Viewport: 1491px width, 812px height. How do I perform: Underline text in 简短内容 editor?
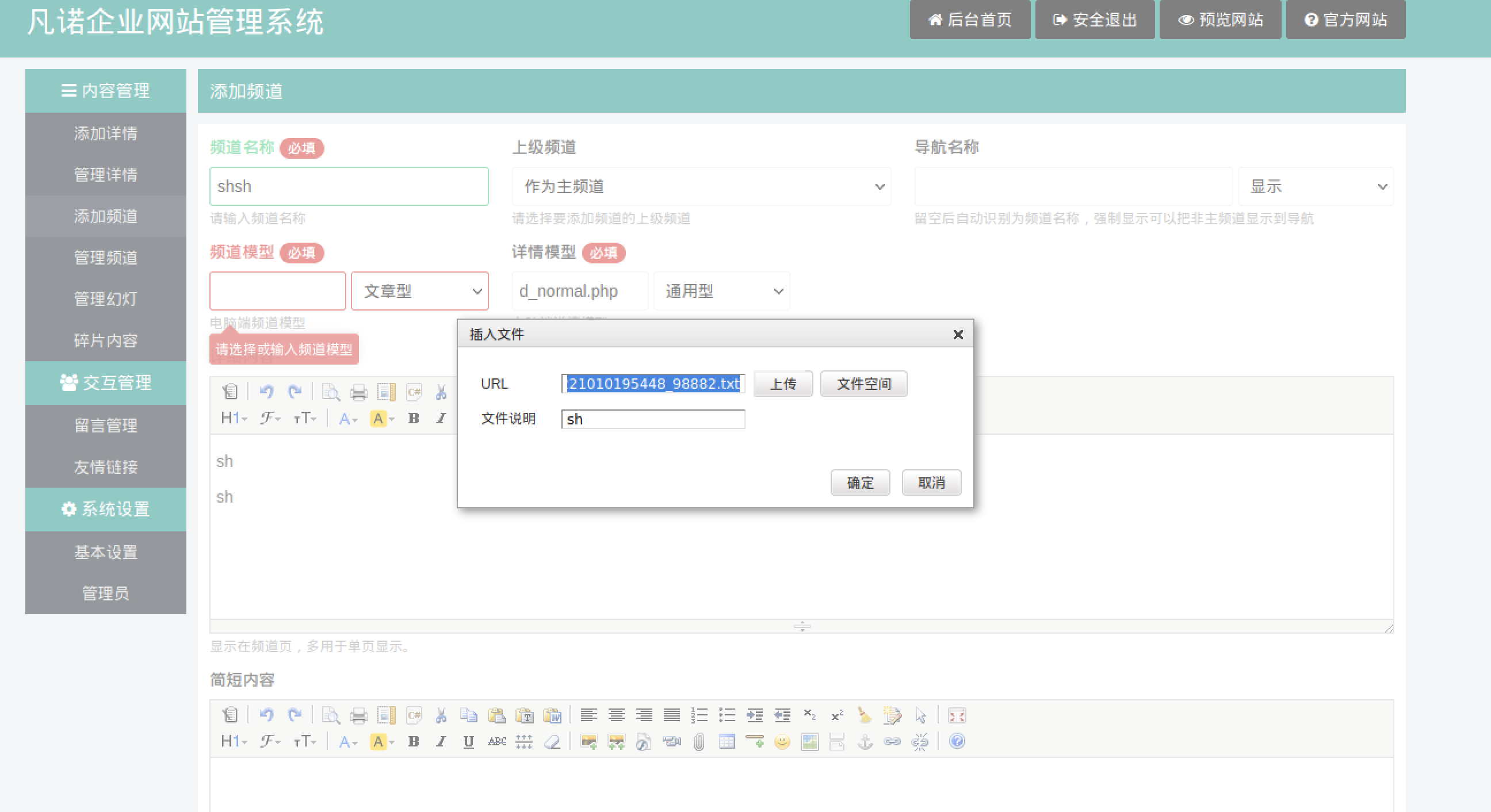[469, 741]
